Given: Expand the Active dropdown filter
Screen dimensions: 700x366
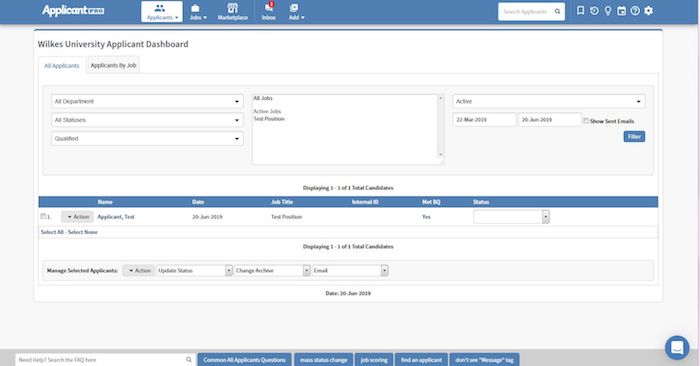Looking at the screenshot, I should tap(549, 101).
